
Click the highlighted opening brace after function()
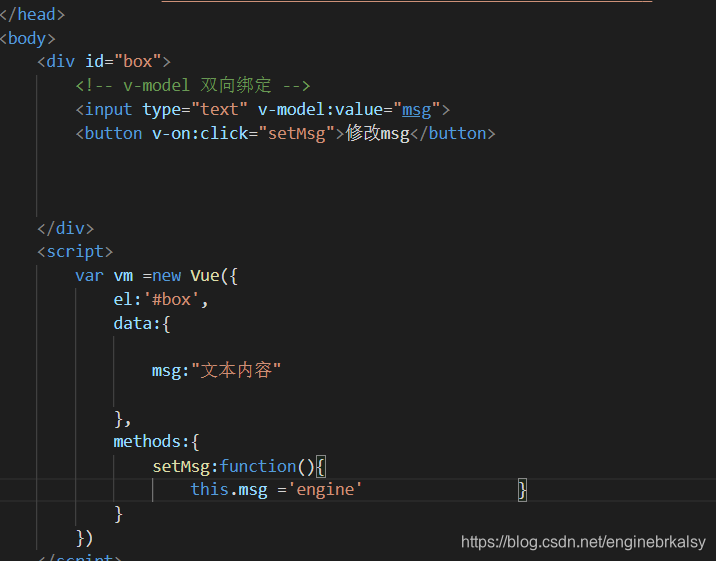click(x=321, y=467)
